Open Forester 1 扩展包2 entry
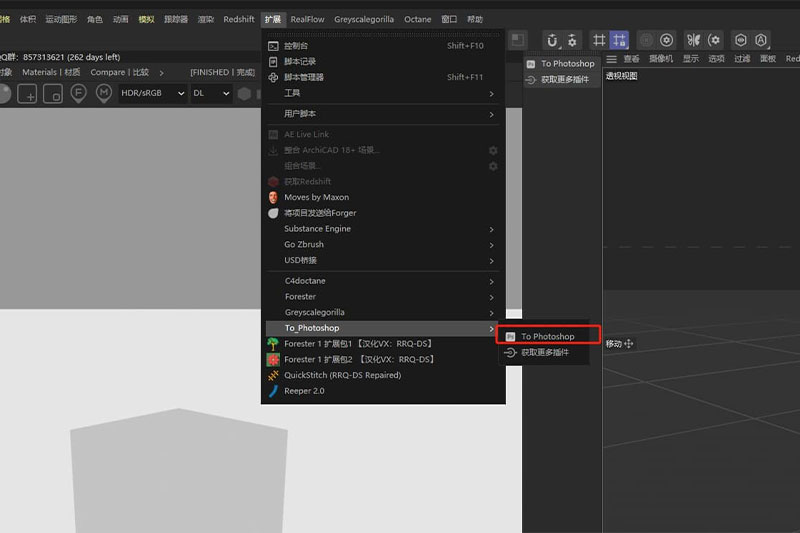The width and height of the screenshot is (800, 533). click(383, 360)
